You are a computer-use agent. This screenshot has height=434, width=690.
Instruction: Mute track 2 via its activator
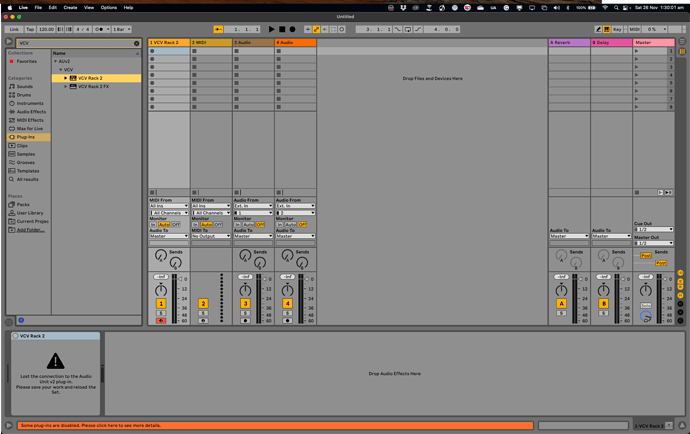coord(203,303)
